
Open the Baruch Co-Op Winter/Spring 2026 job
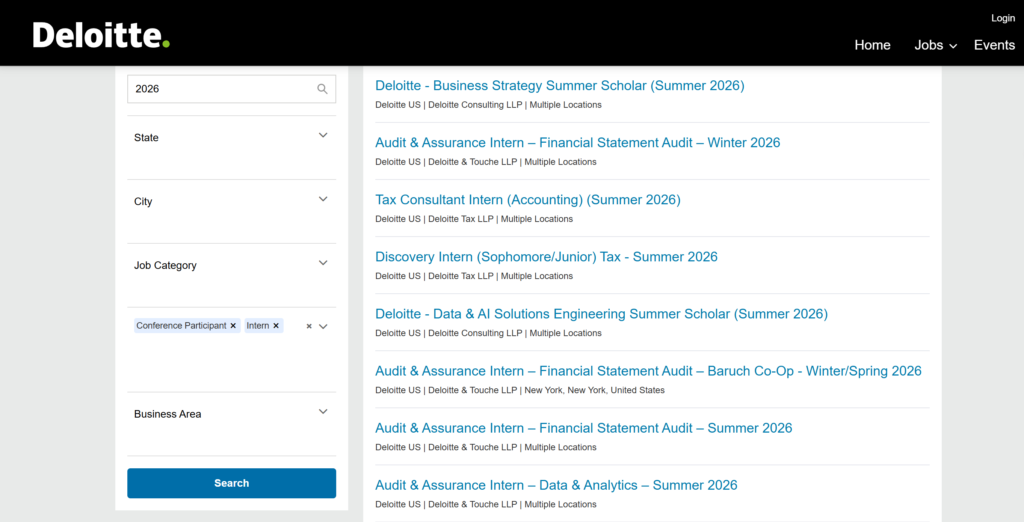[648, 371]
